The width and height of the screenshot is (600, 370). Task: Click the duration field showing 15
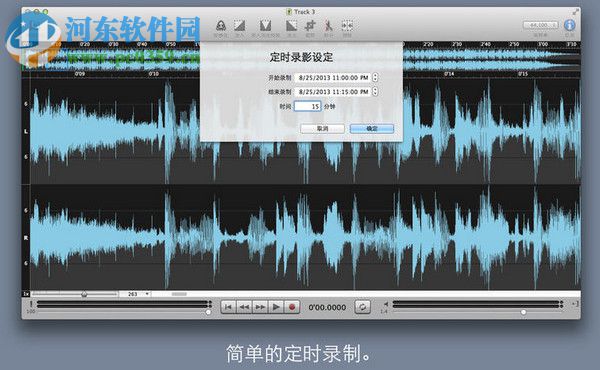(x=308, y=106)
